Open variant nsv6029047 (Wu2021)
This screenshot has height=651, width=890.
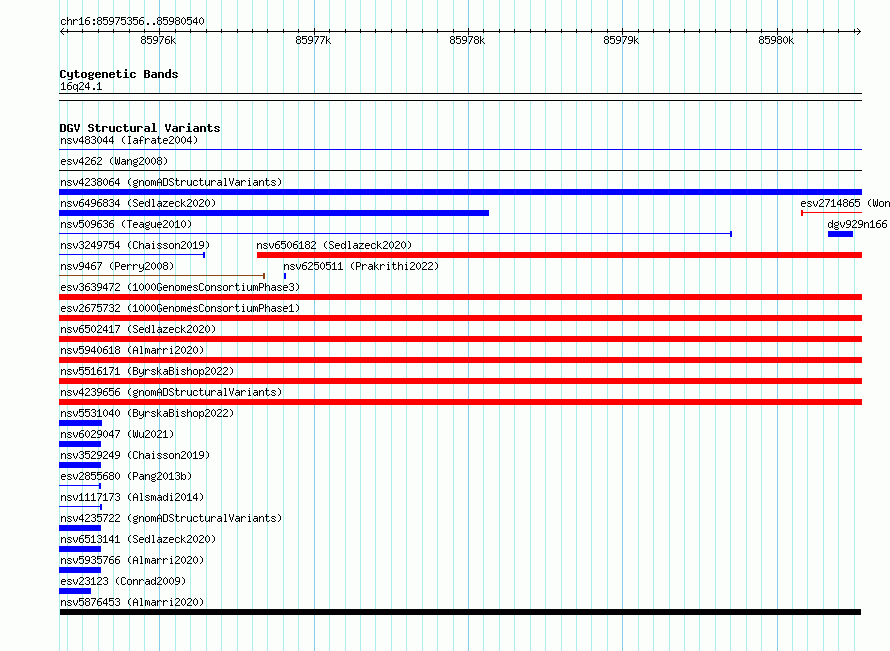point(117,434)
